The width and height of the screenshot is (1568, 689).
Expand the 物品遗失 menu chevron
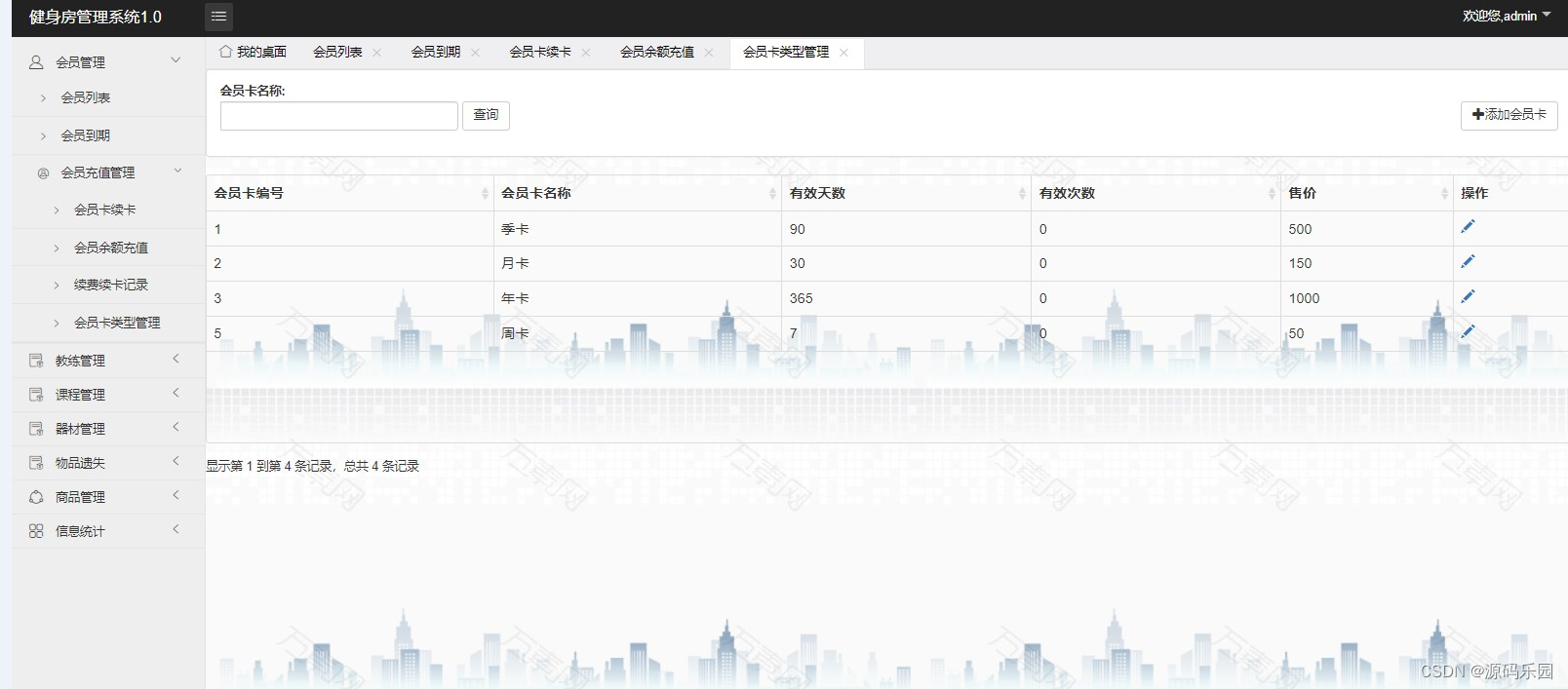click(x=176, y=461)
